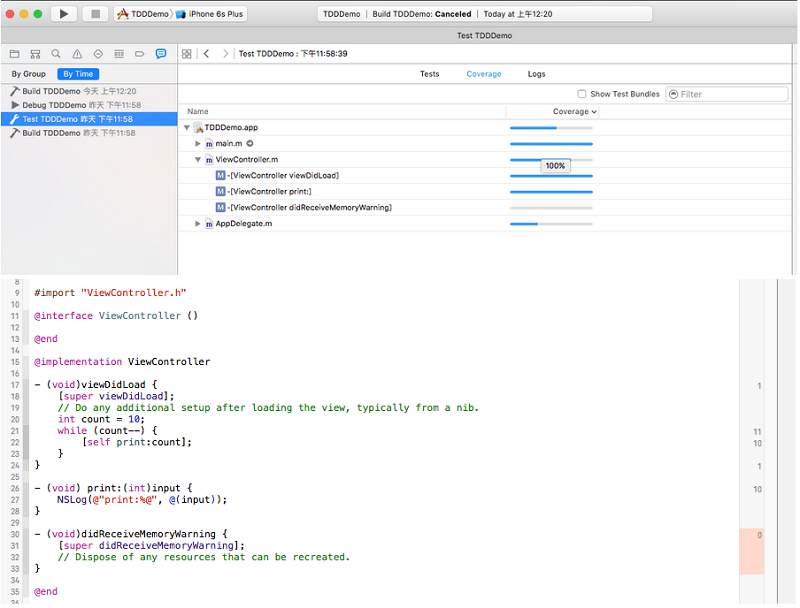The width and height of the screenshot is (800, 608).
Task: Click the related items grid icon
Action: pyautogui.click(x=187, y=54)
